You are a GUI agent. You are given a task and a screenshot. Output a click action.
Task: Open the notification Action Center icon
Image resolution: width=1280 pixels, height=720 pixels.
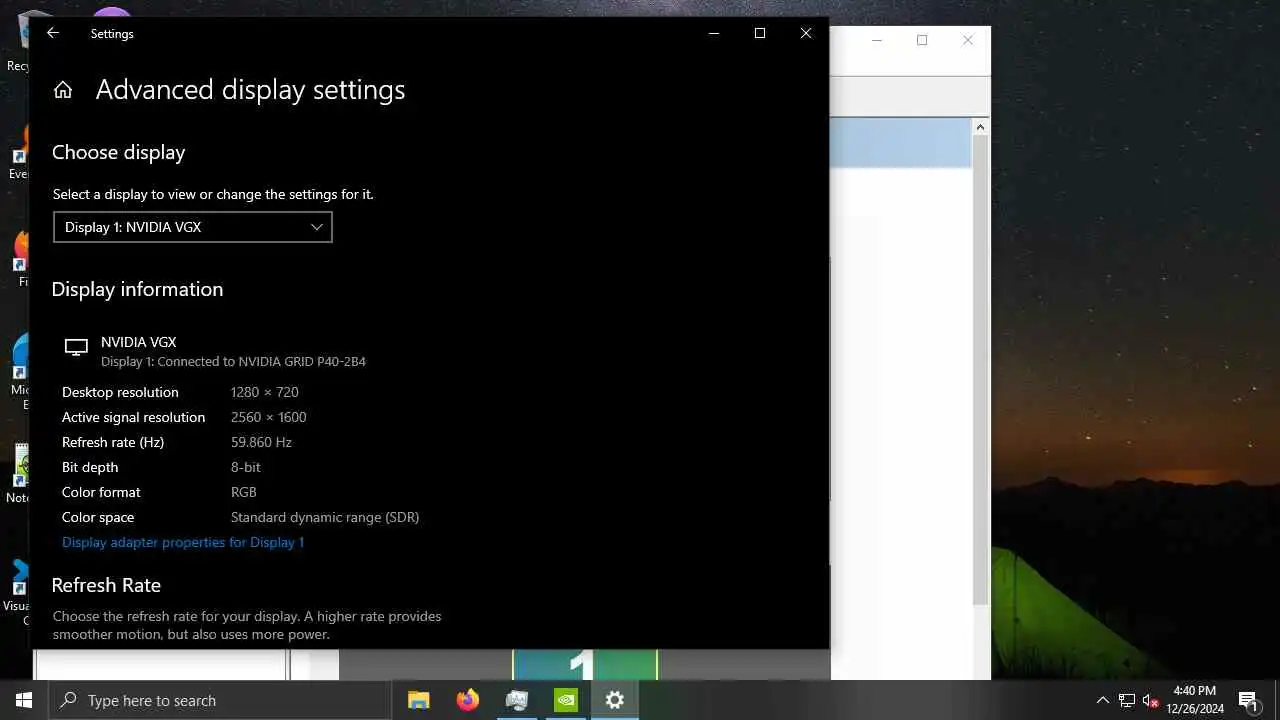pos(1248,700)
